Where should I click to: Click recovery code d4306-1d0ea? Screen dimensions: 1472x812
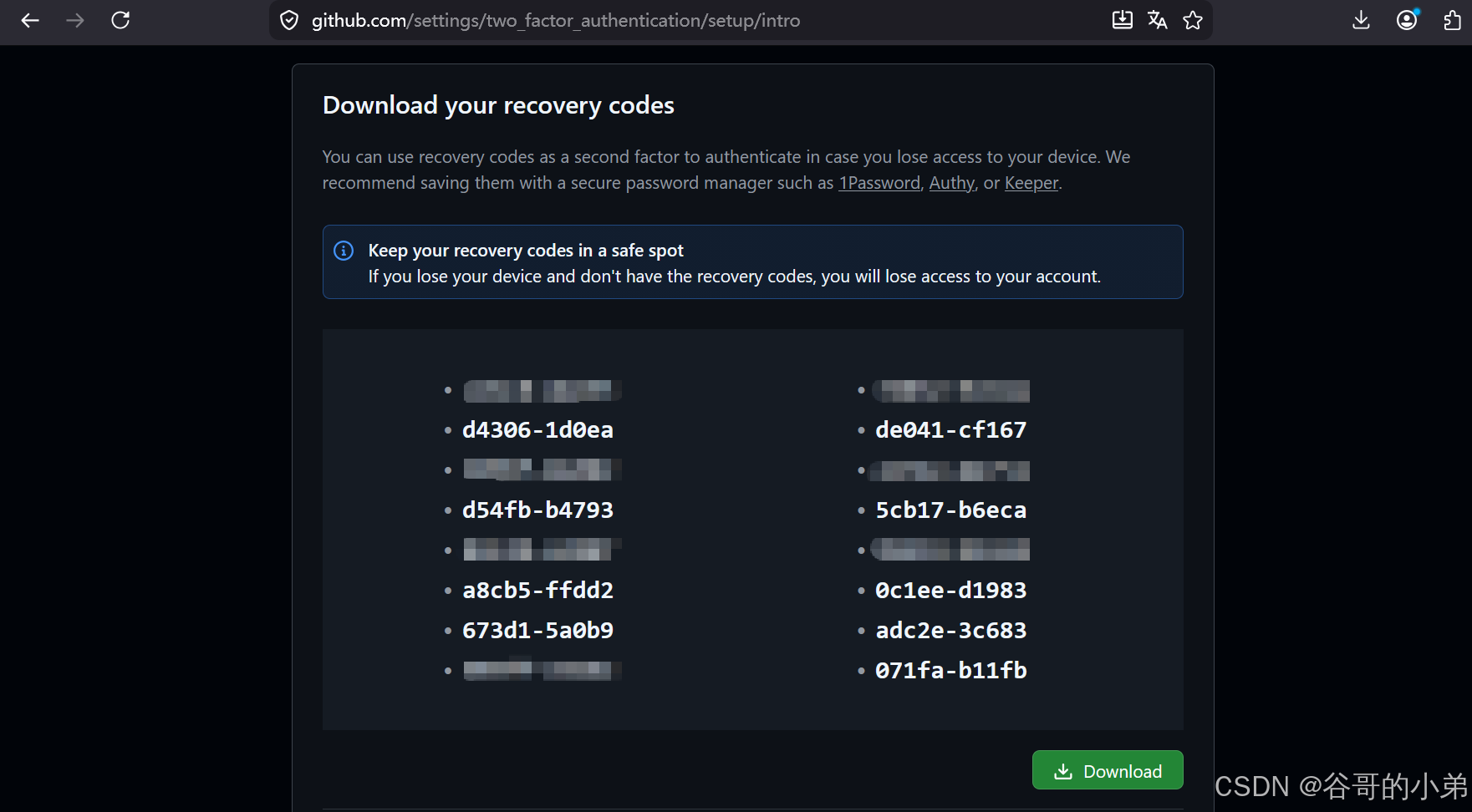pyautogui.click(x=538, y=429)
